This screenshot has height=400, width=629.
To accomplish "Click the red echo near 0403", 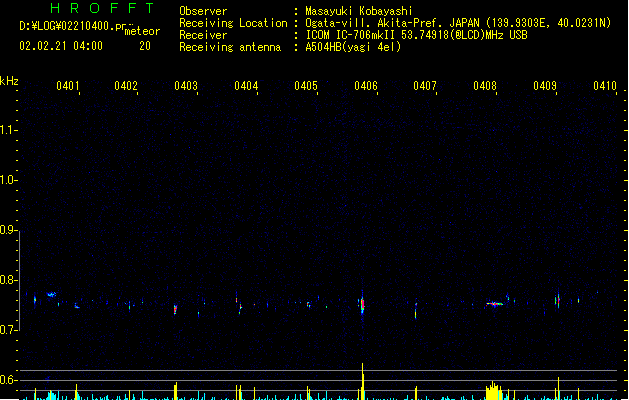I will pyautogui.click(x=175, y=309).
